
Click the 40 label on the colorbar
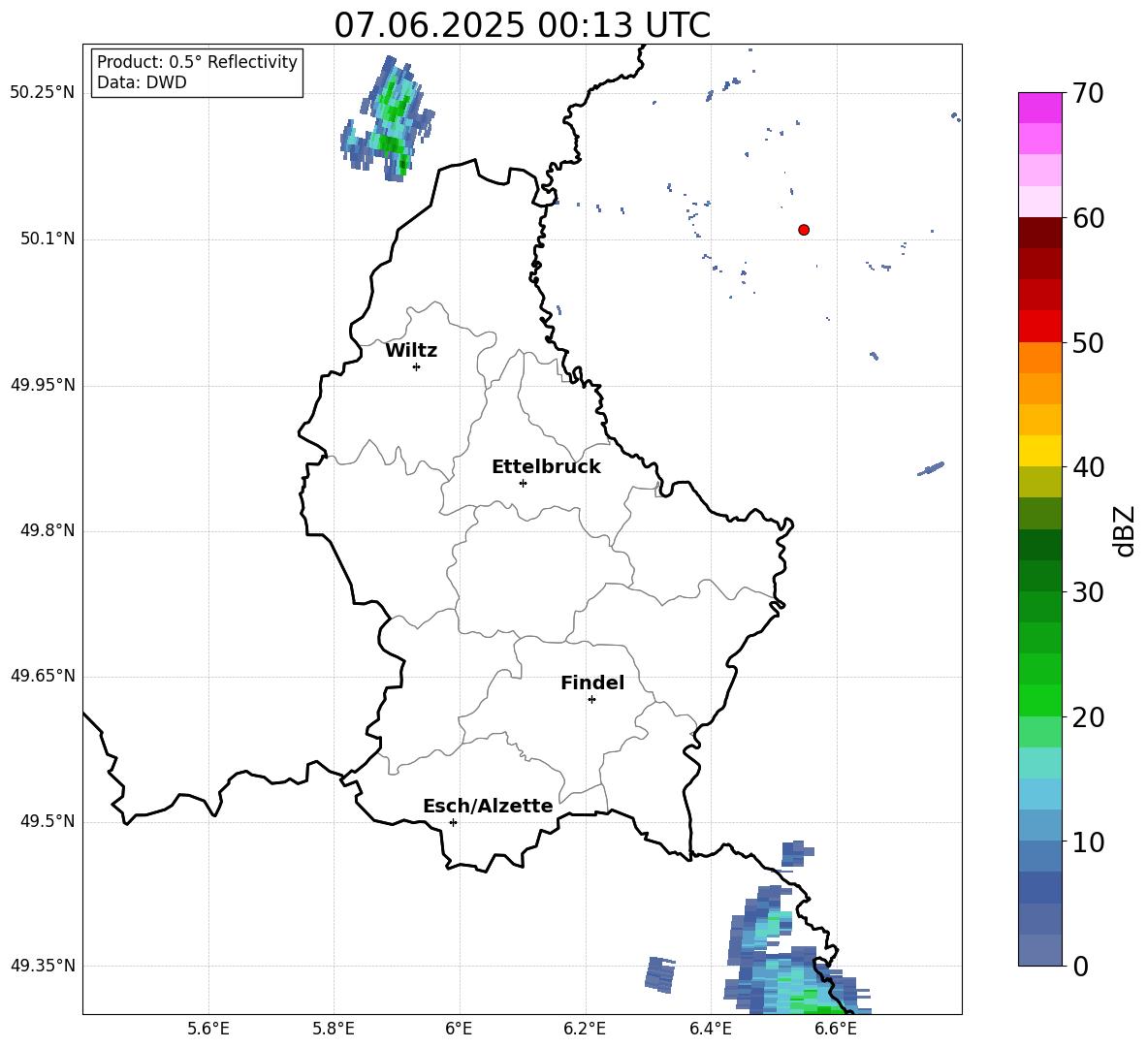[x=1088, y=467]
